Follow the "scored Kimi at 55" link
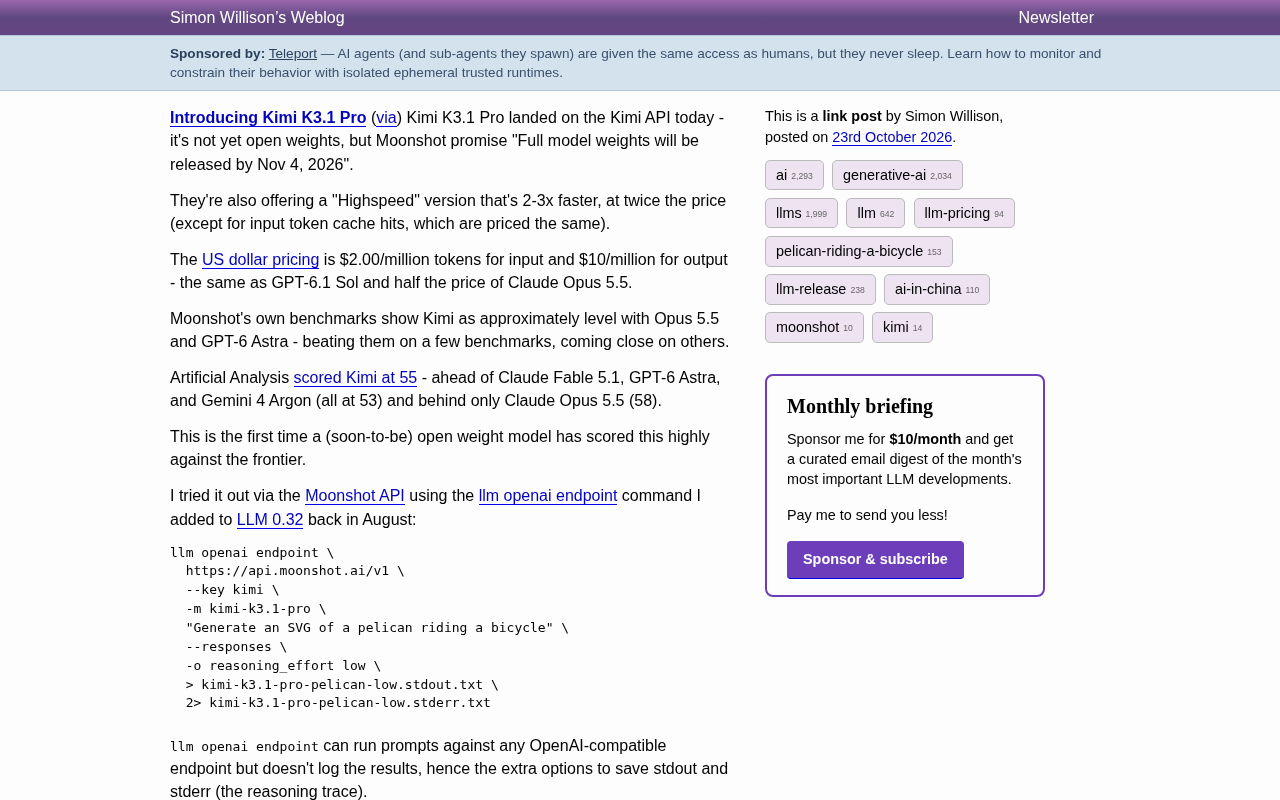This screenshot has width=1280, height=800. pyautogui.click(x=355, y=378)
